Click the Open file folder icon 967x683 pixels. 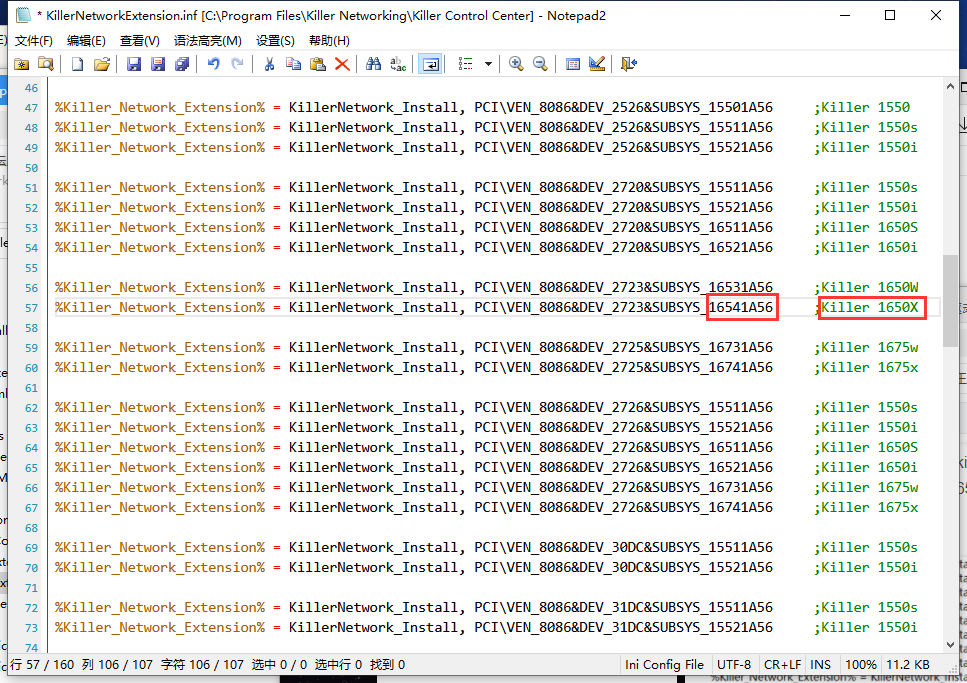[102, 64]
